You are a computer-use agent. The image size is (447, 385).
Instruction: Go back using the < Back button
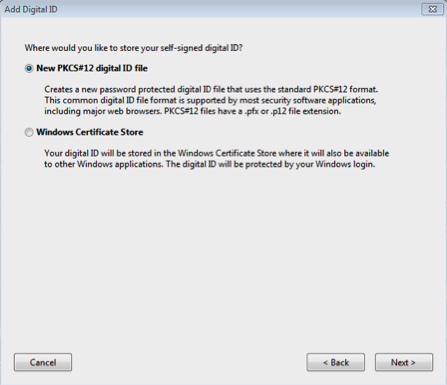[336, 362]
